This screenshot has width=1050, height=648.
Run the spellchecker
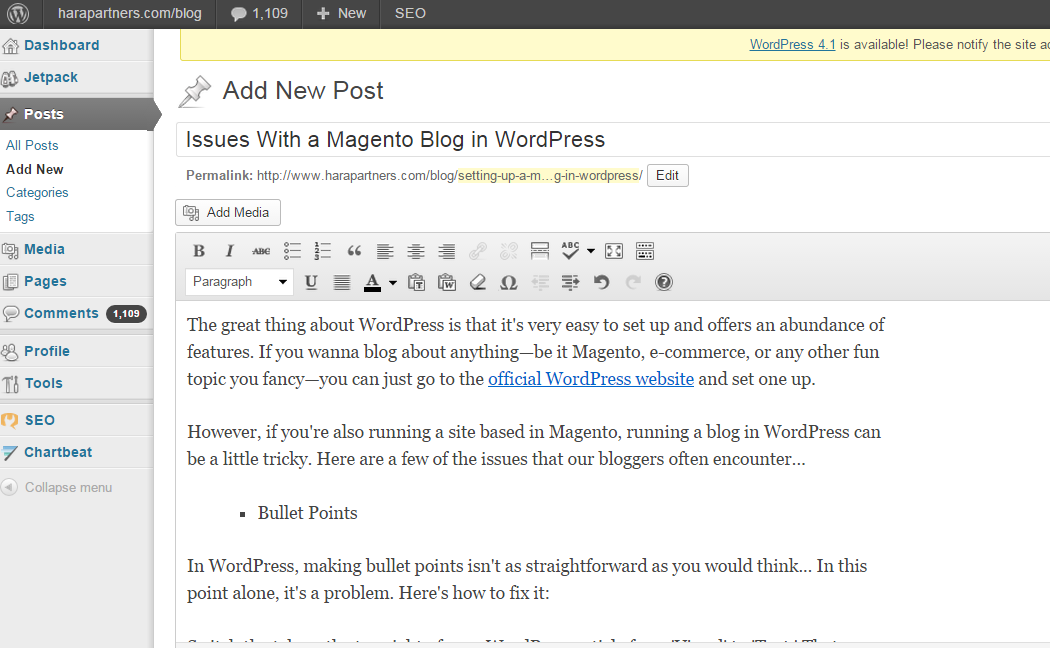571,251
